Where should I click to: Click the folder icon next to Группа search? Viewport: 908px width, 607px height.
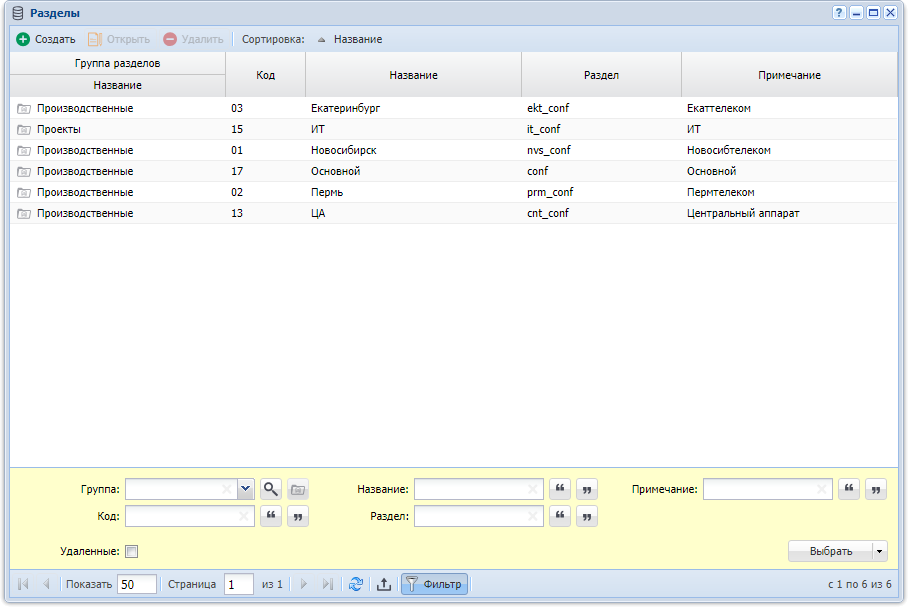pos(298,489)
